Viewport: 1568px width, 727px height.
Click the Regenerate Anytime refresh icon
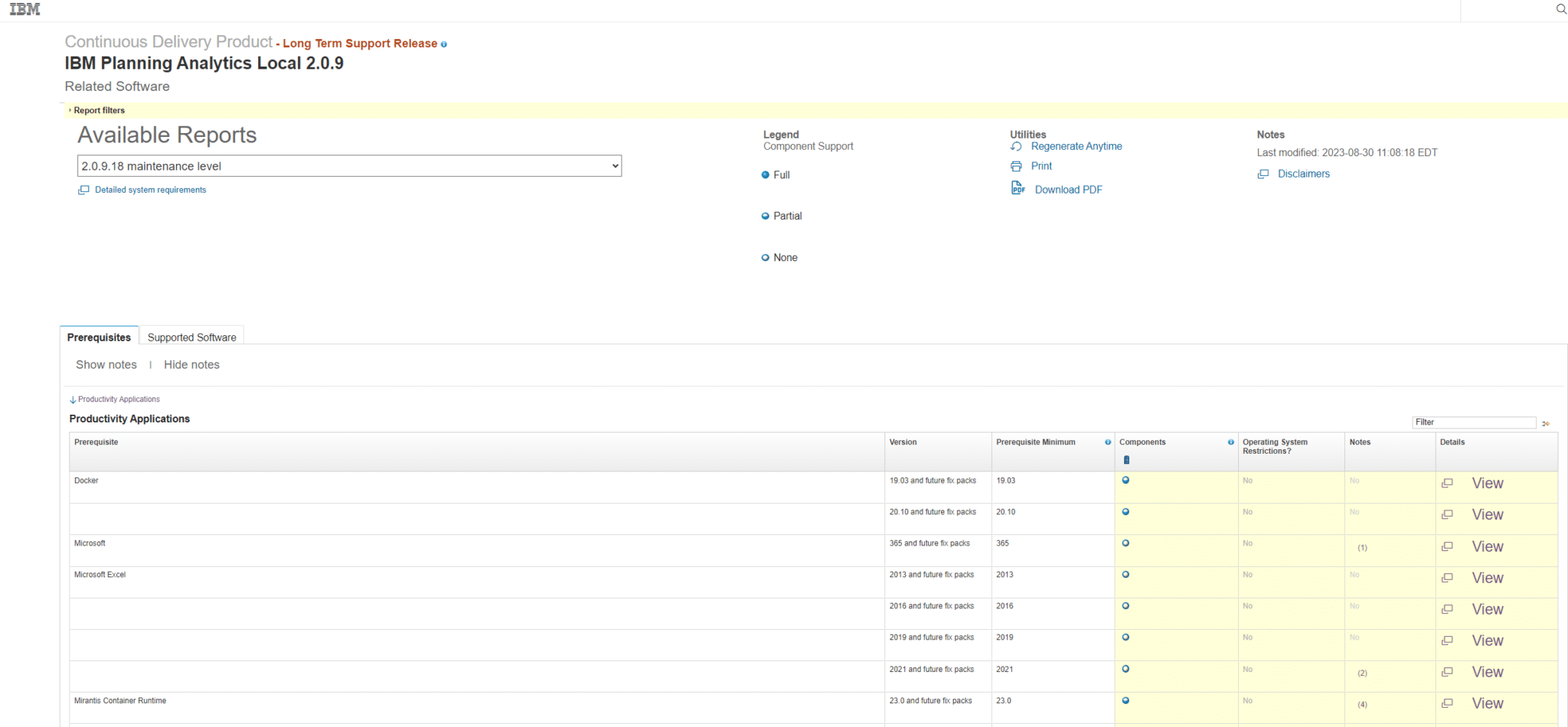1018,145
